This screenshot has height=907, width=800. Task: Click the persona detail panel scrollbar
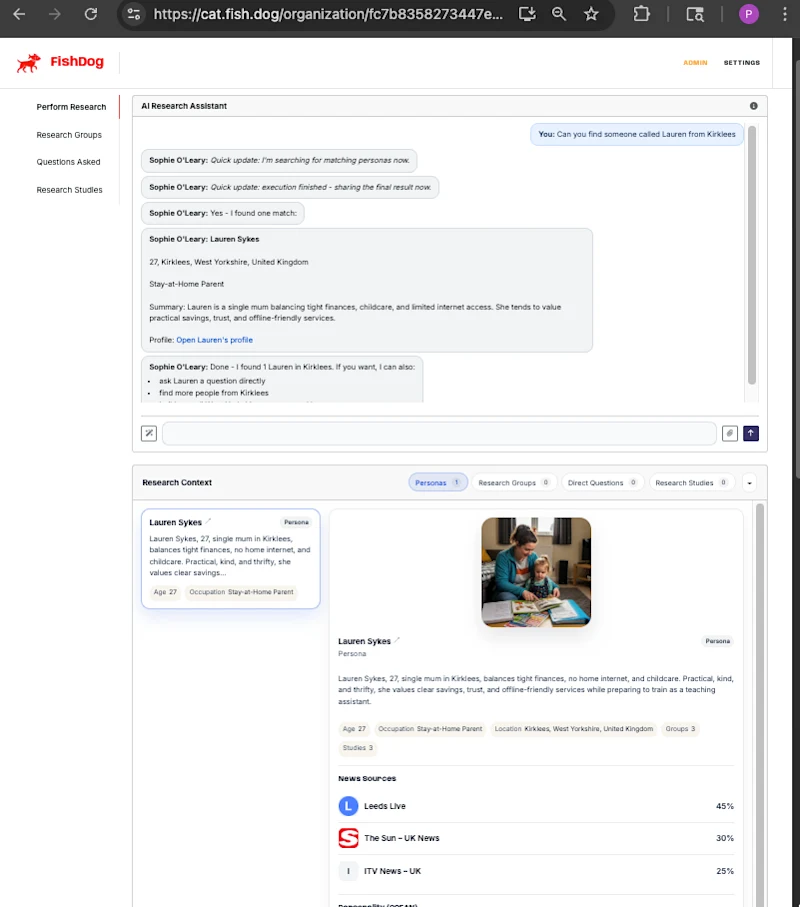pos(760,705)
